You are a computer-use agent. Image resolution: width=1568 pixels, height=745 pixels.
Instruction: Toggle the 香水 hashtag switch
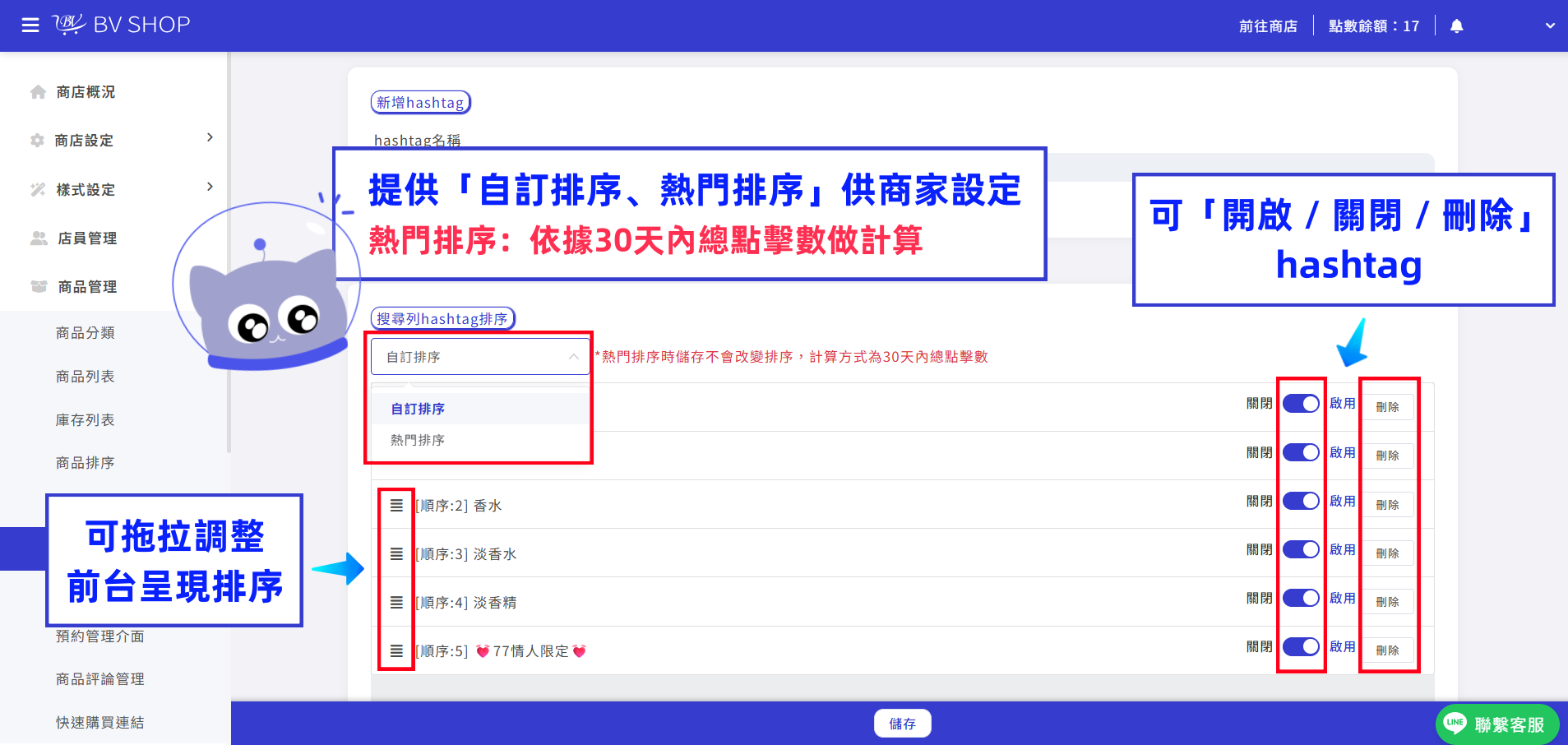point(1301,501)
